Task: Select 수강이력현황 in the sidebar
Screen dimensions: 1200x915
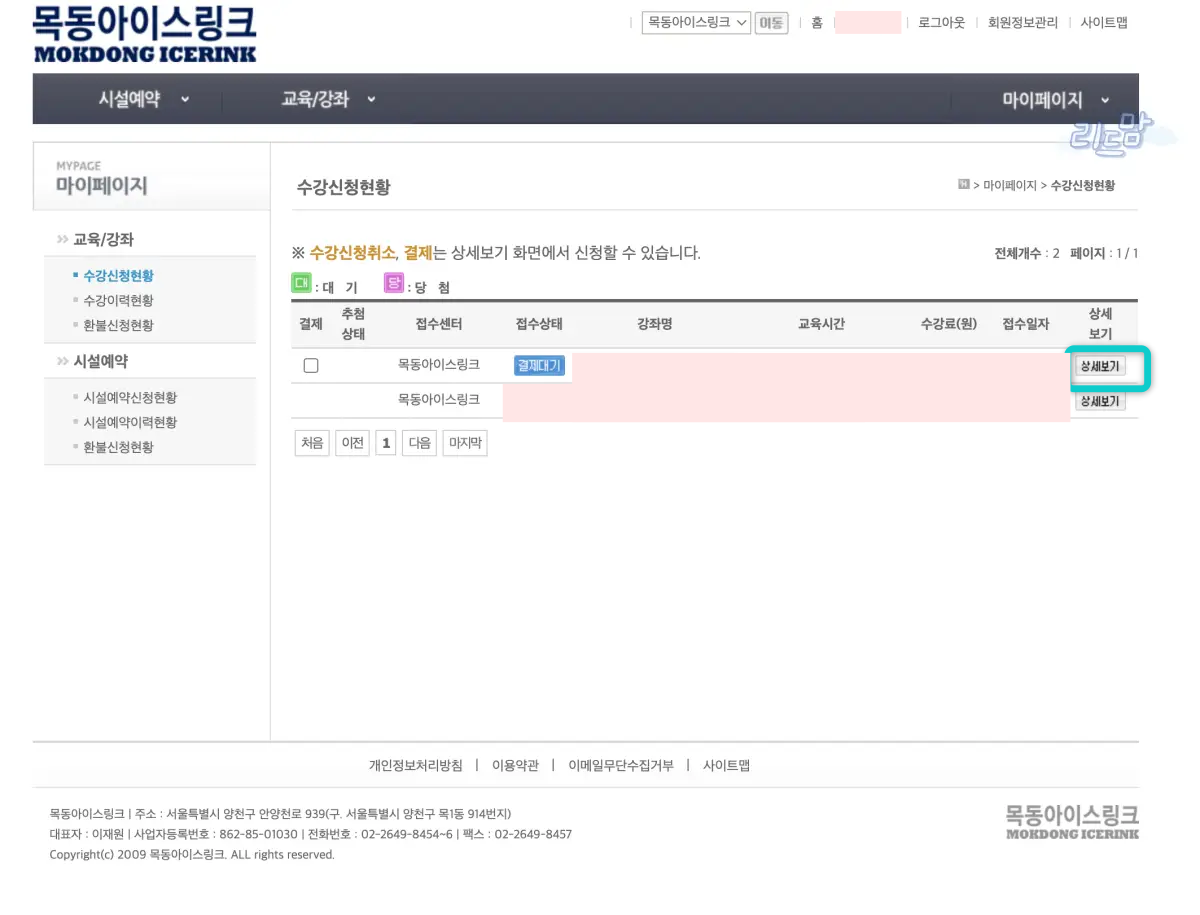Action: point(118,300)
